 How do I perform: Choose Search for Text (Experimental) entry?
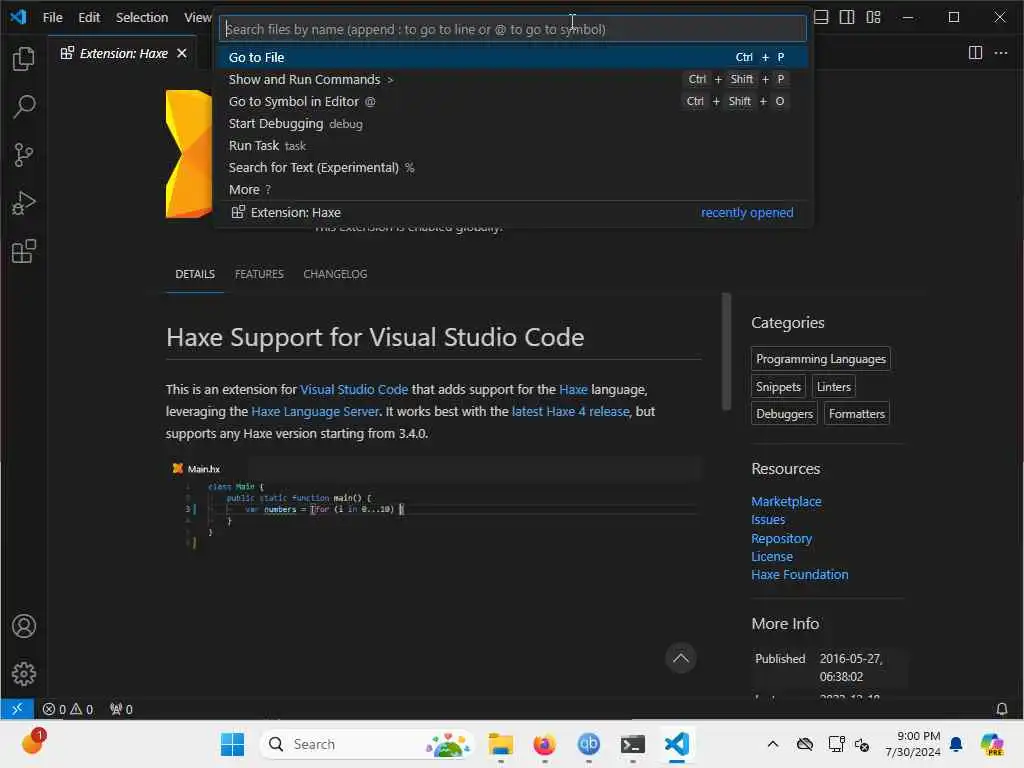pyautogui.click(x=513, y=168)
